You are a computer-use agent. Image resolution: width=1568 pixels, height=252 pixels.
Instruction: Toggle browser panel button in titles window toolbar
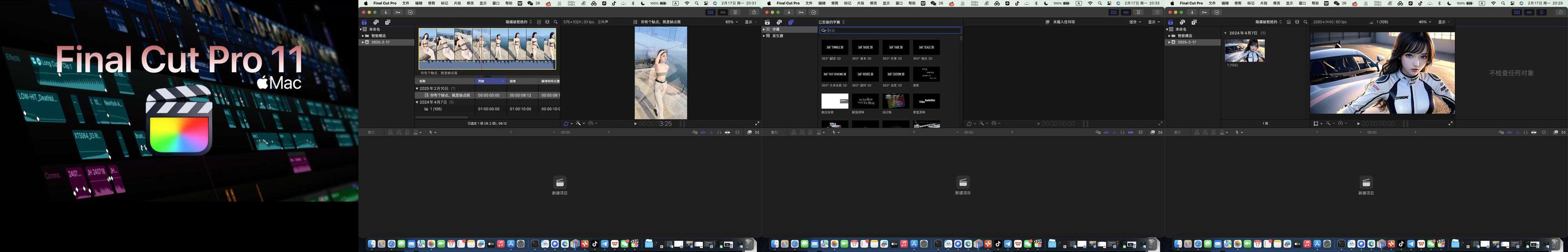pos(1114,12)
